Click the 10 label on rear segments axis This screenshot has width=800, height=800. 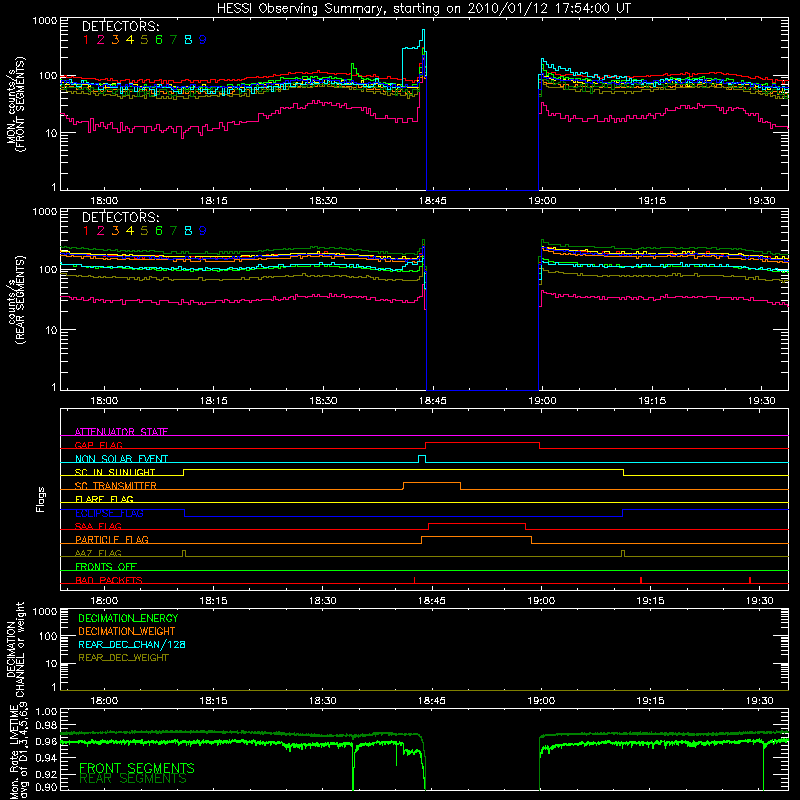point(51,331)
